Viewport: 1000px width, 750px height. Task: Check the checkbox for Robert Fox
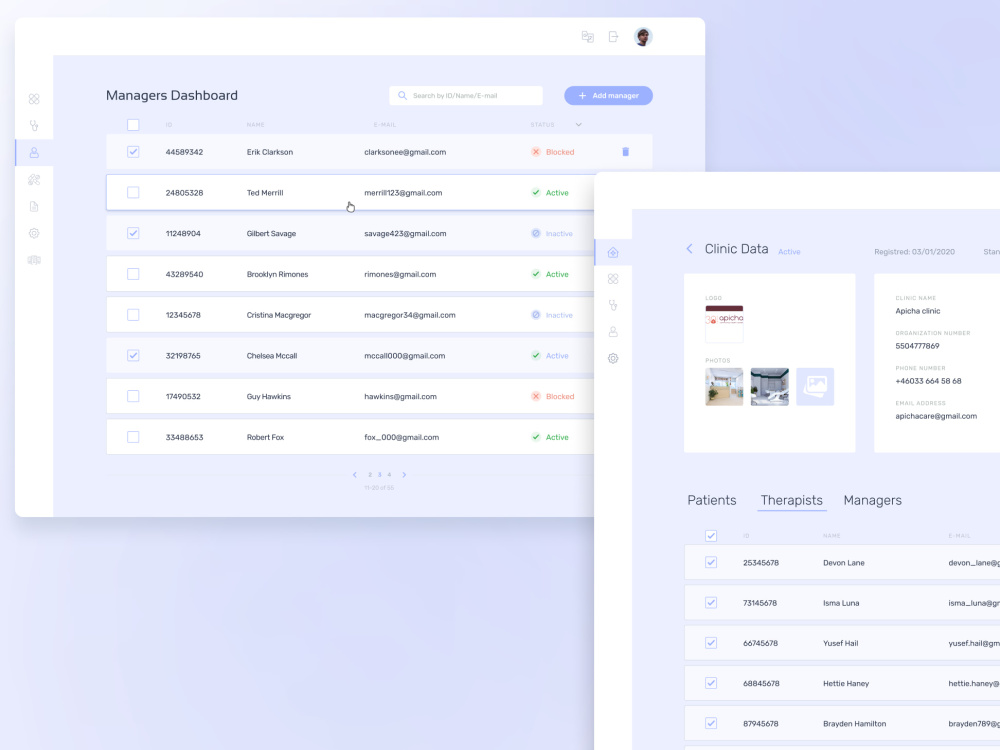[133, 438]
